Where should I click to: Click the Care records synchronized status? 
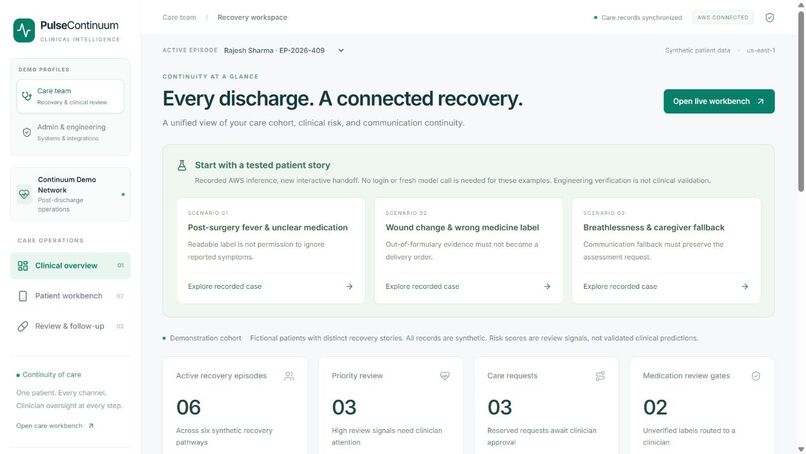638,17
